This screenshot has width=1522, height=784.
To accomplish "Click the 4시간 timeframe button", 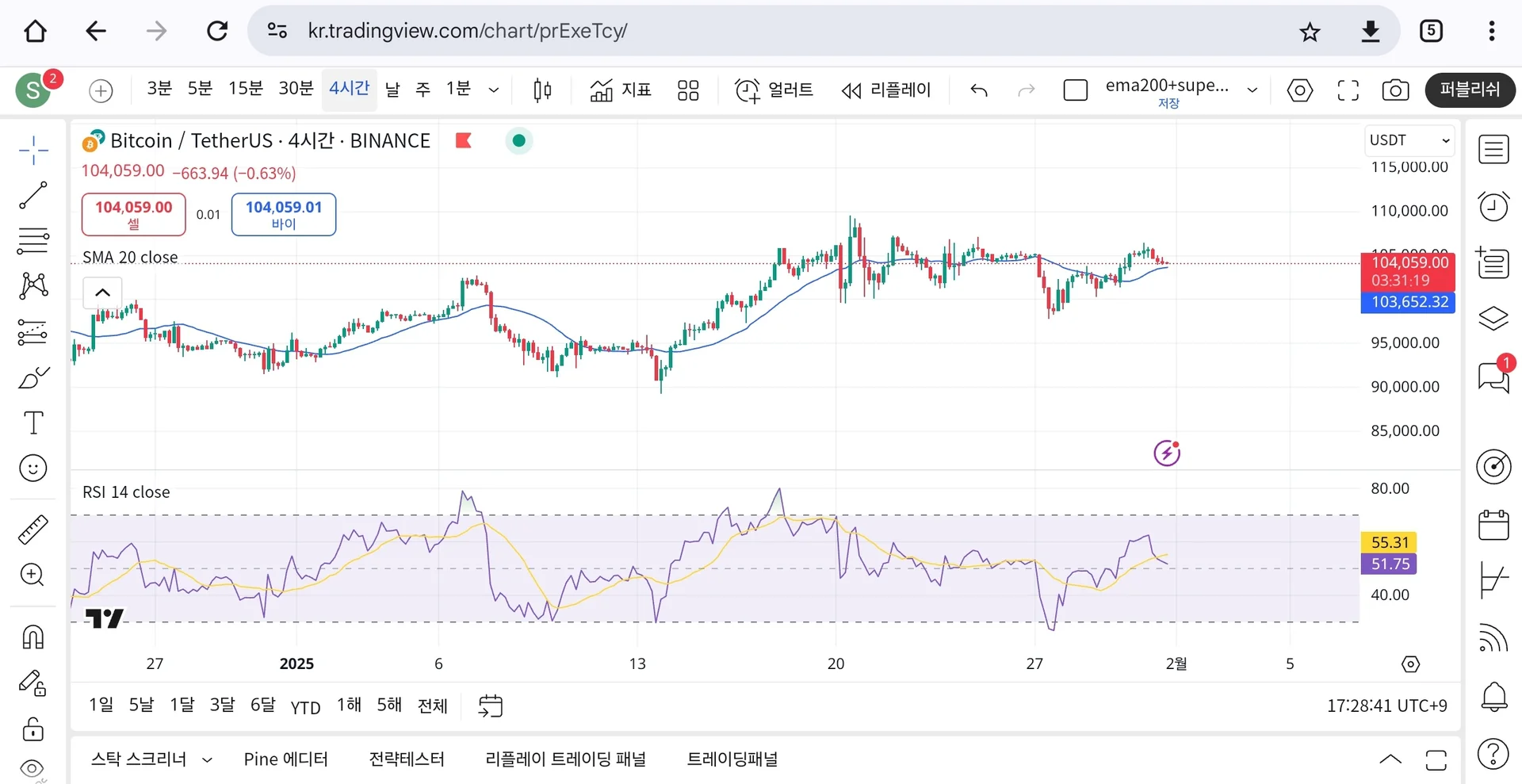I will point(349,89).
